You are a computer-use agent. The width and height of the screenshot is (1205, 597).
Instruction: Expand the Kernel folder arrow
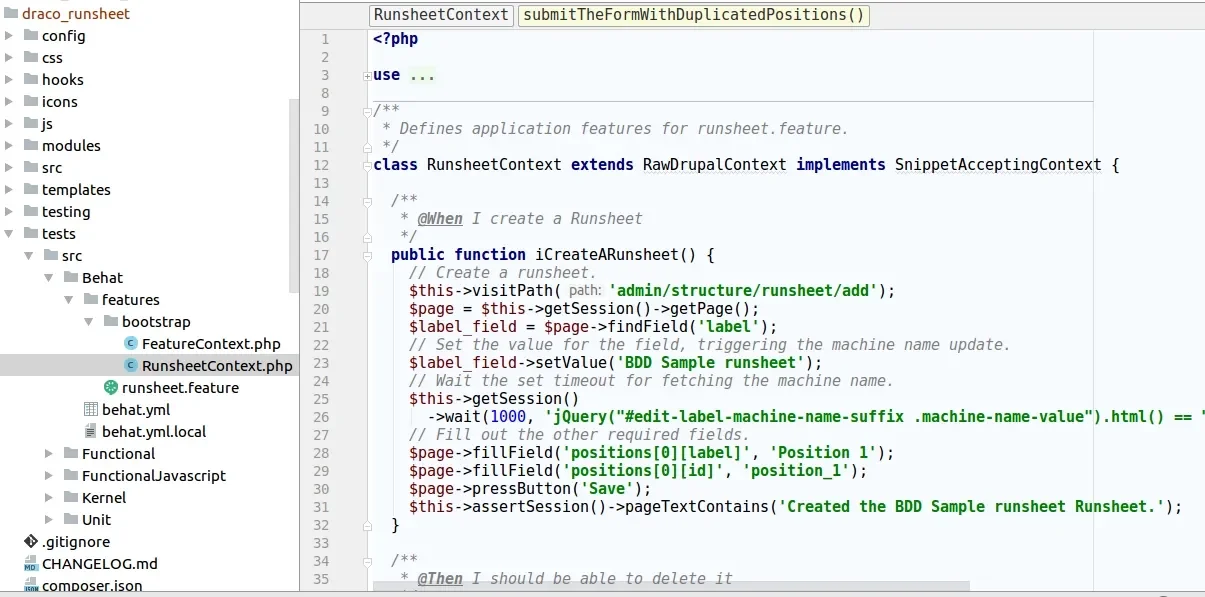pos(49,497)
